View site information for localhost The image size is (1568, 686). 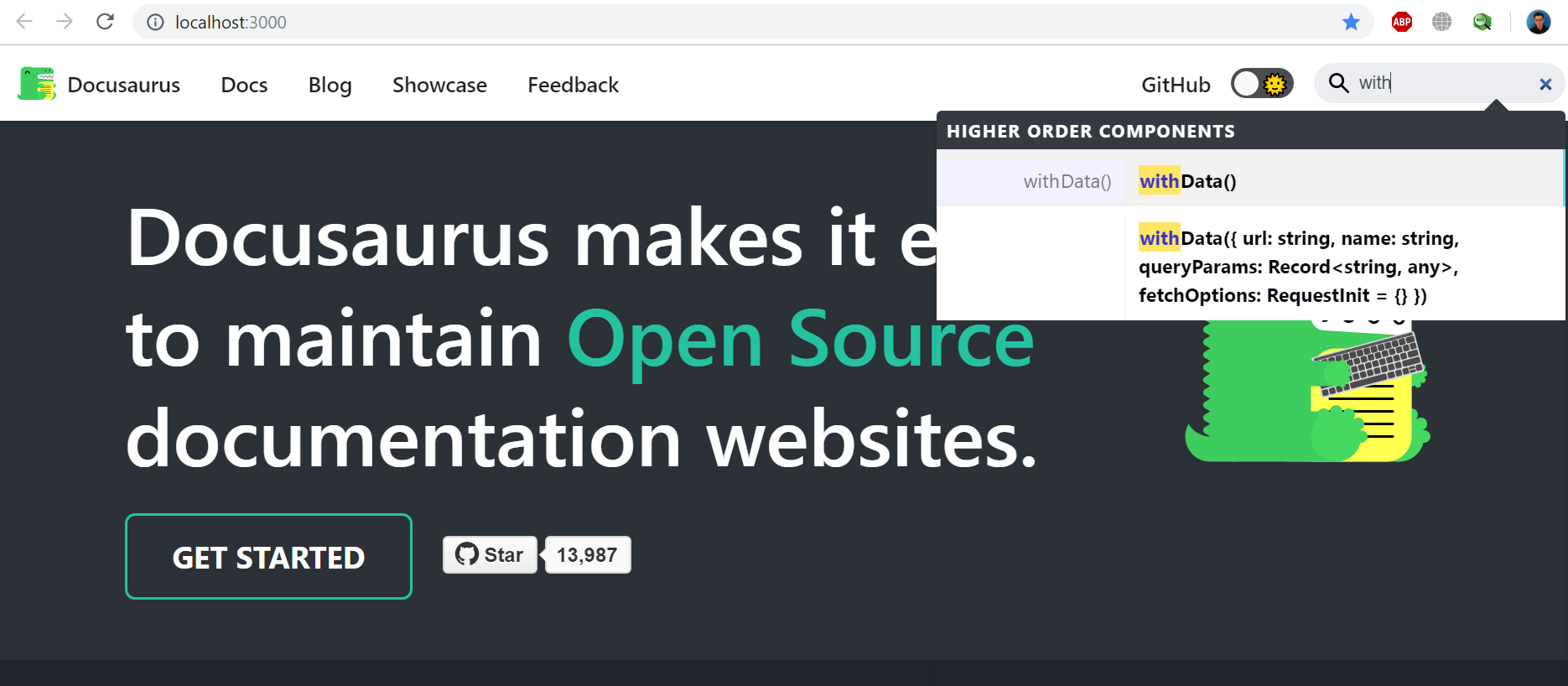click(x=155, y=23)
